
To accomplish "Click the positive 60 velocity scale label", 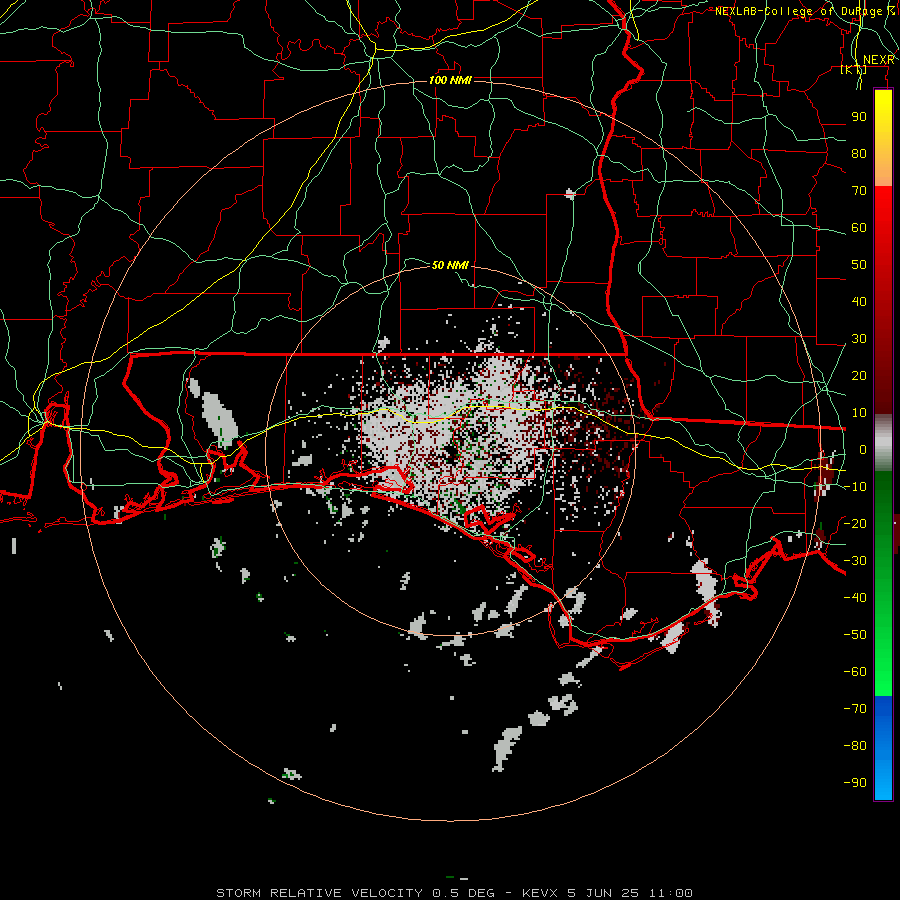I will tap(859, 227).
